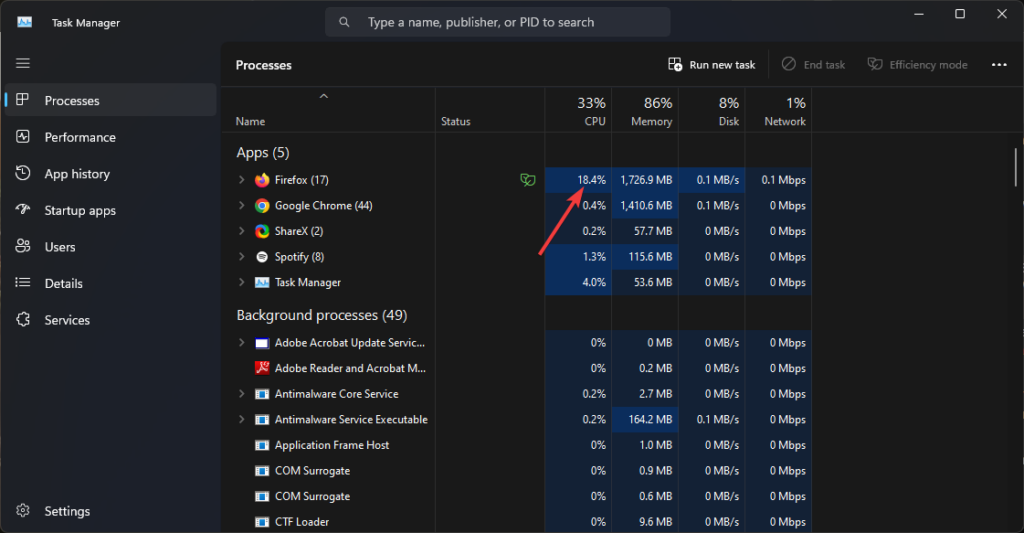
Task: Expand the Spotify (8) process group
Action: [x=242, y=257]
